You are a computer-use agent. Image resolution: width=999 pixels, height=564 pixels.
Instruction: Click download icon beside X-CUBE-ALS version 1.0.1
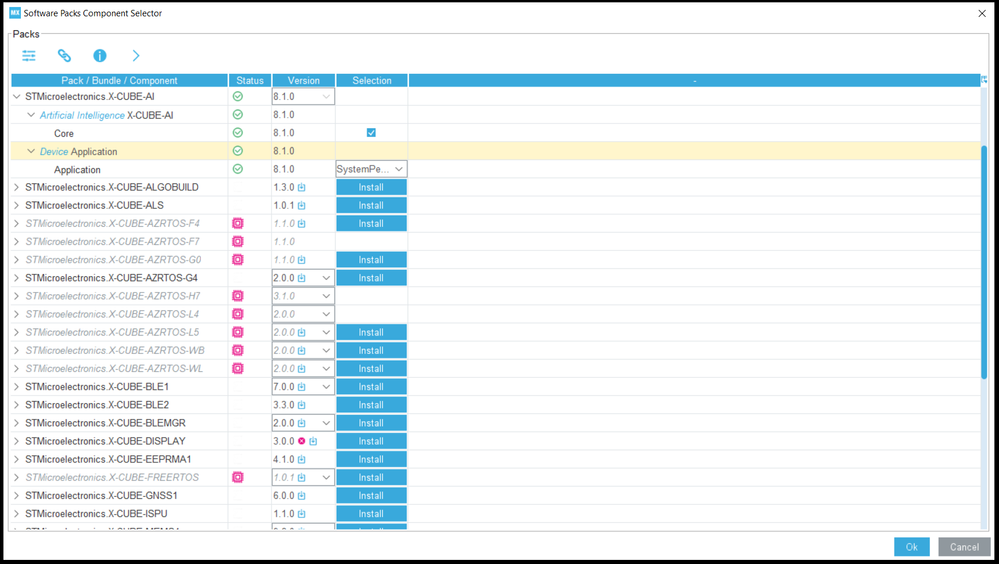[301, 206]
